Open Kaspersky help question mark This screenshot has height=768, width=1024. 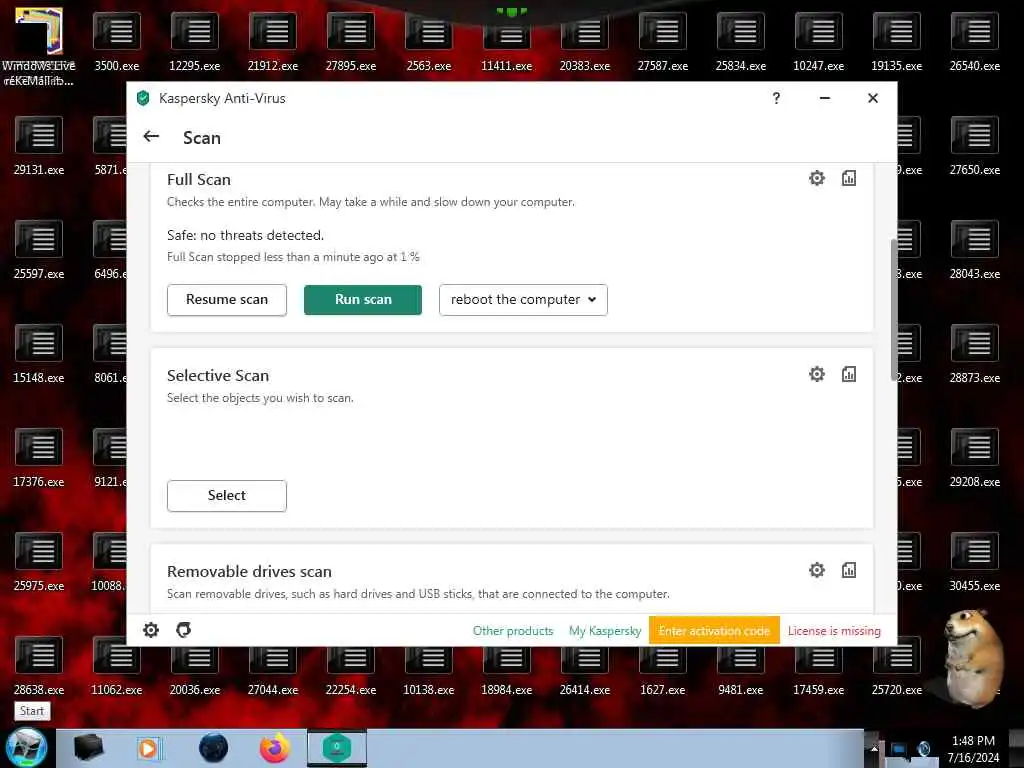pos(776,98)
